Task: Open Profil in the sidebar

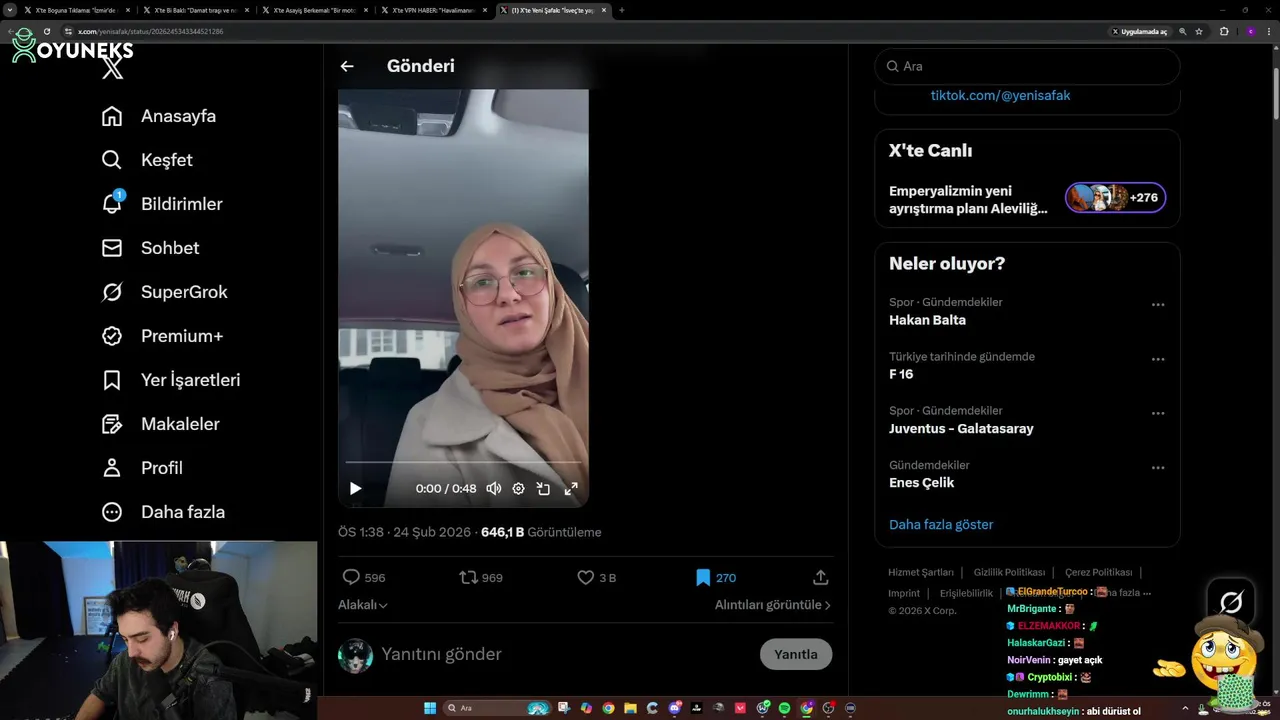Action: point(142,468)
